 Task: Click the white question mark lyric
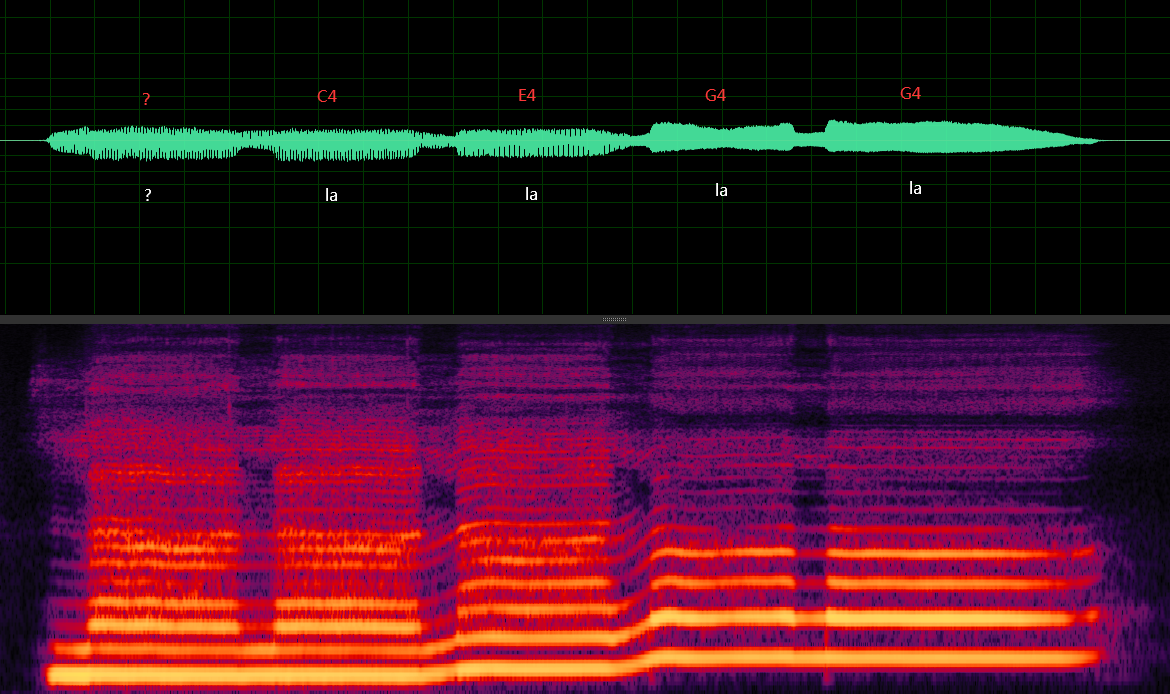(x=148, y=195)
